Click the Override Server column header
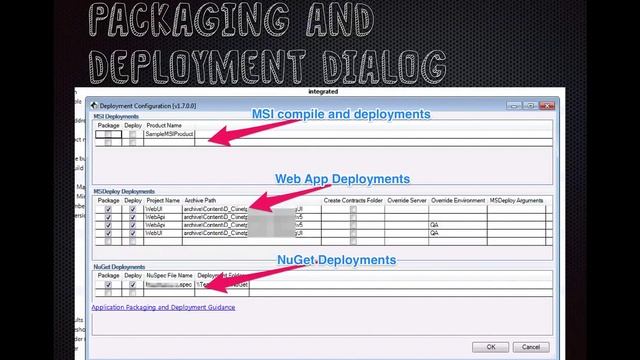The width and height of the screenshot is (640, 360). [407, 200]
